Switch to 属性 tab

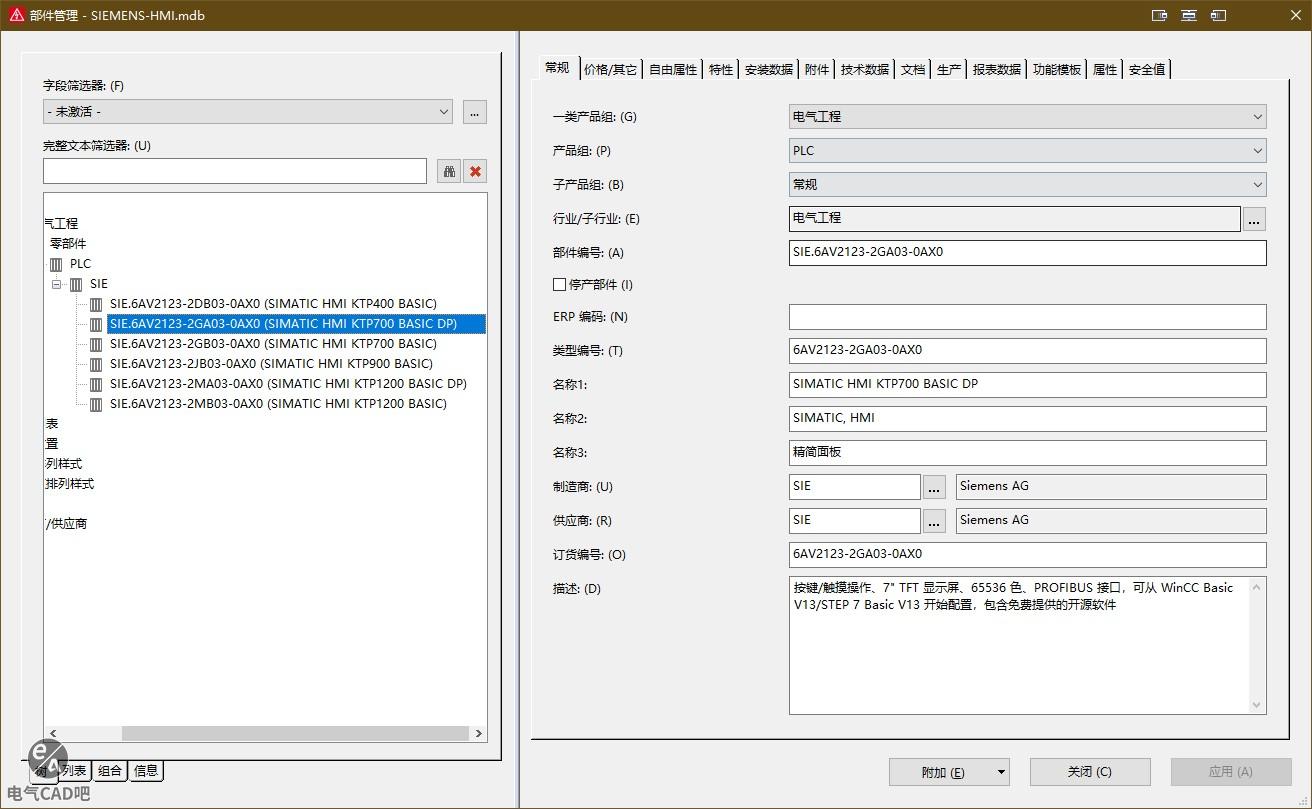point(1105,69)
